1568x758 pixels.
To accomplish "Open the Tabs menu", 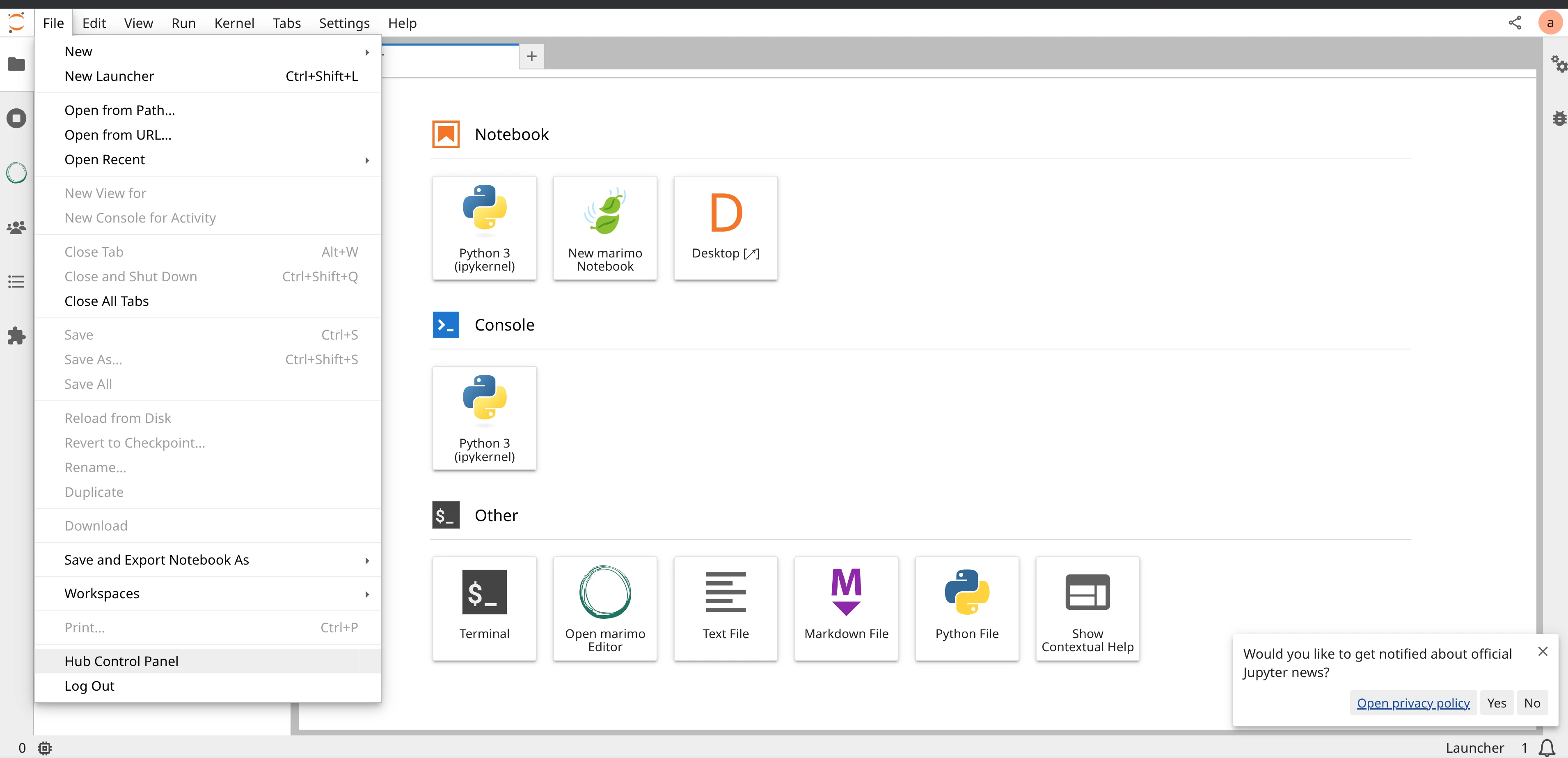I will (x=286, y=23).
